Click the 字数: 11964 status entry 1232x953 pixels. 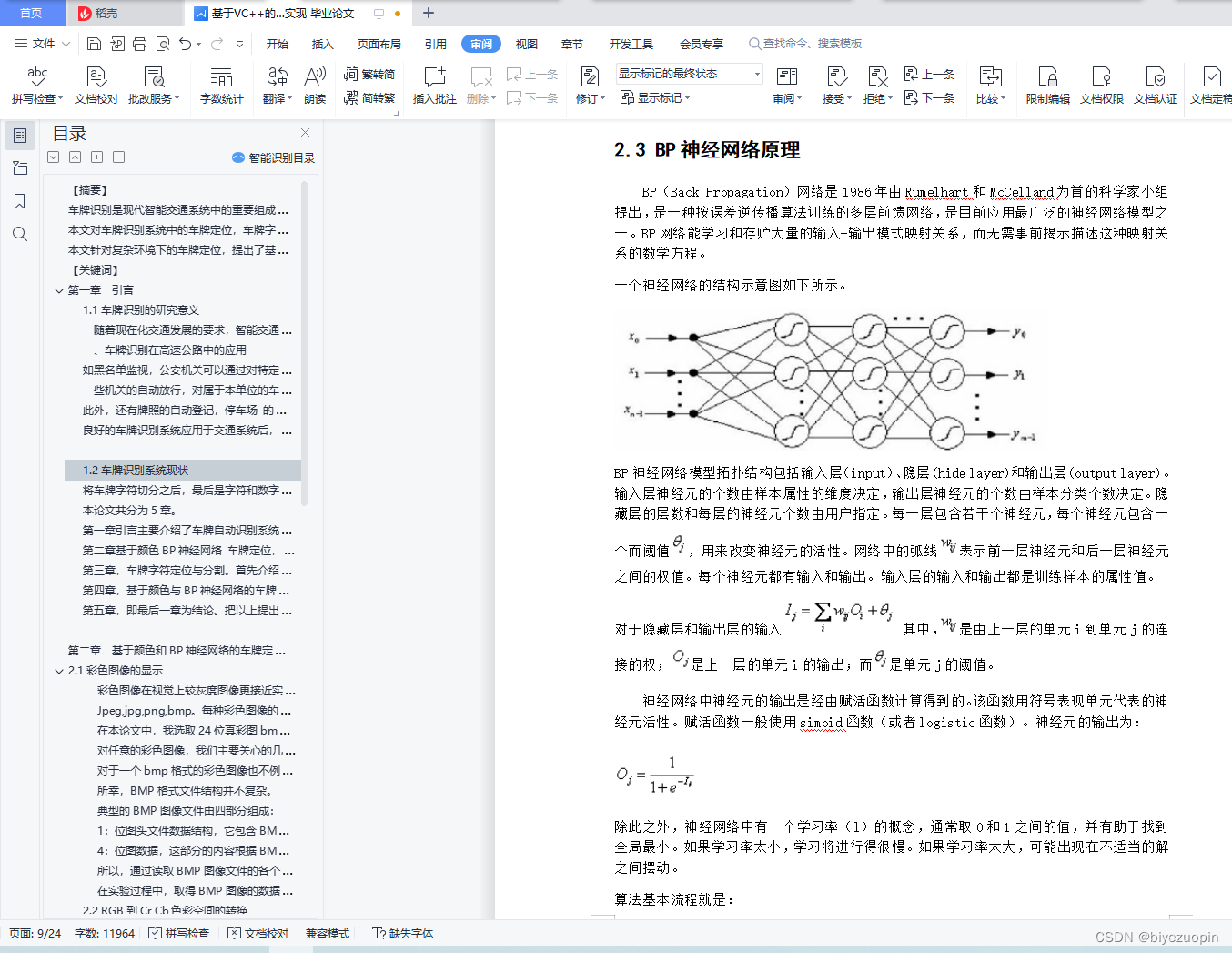coord(105,933)
